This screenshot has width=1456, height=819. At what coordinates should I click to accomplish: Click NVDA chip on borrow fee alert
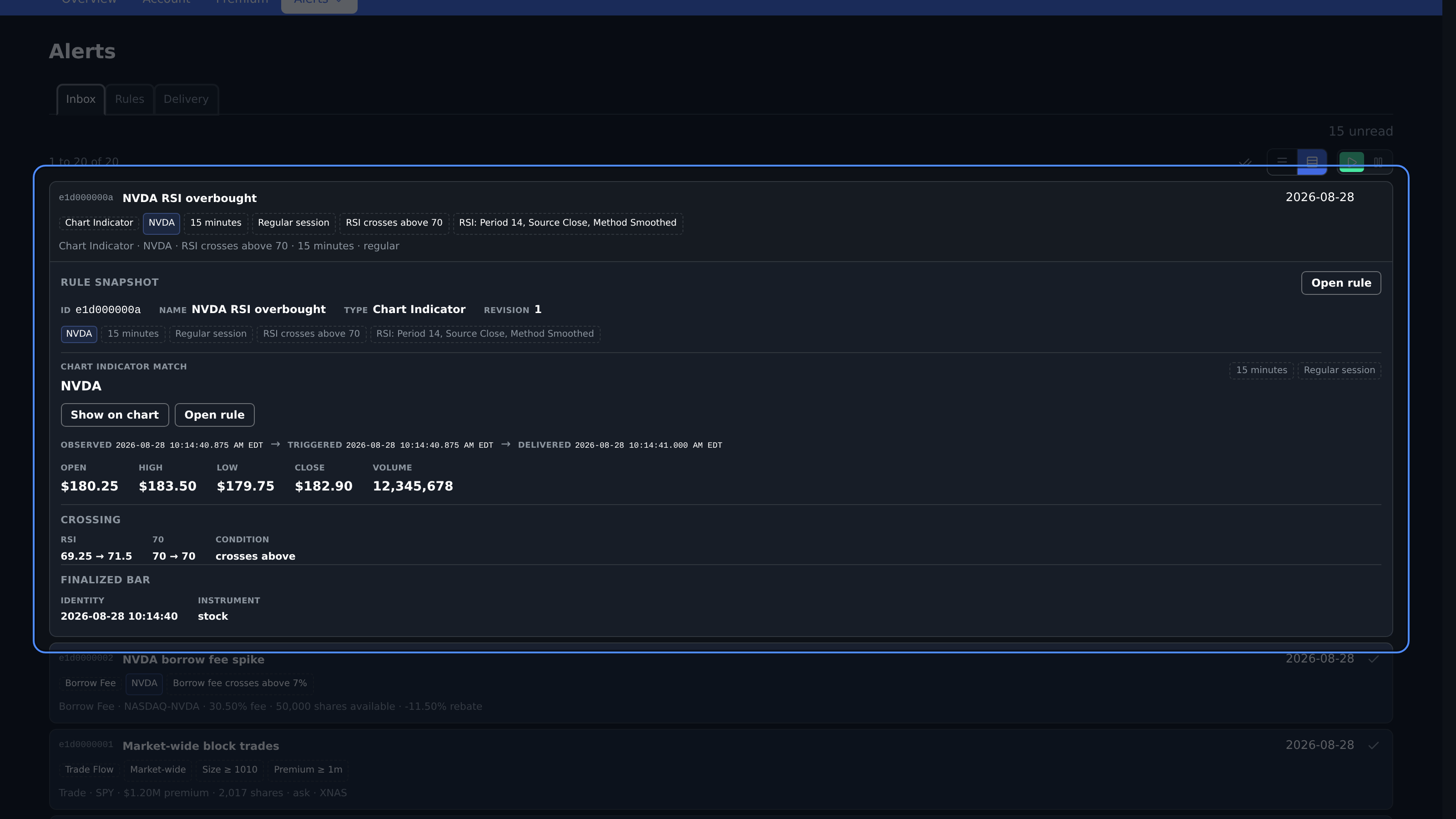point(144,683)
